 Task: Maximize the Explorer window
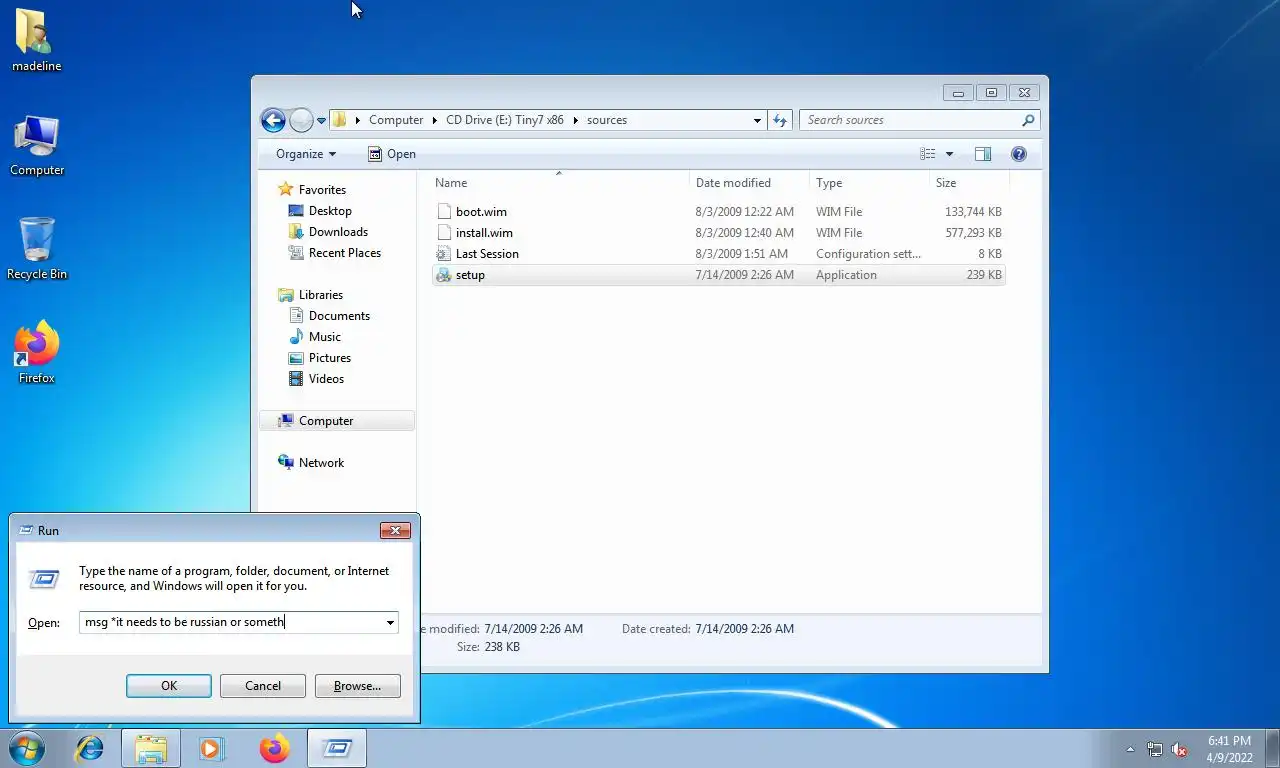991,93
